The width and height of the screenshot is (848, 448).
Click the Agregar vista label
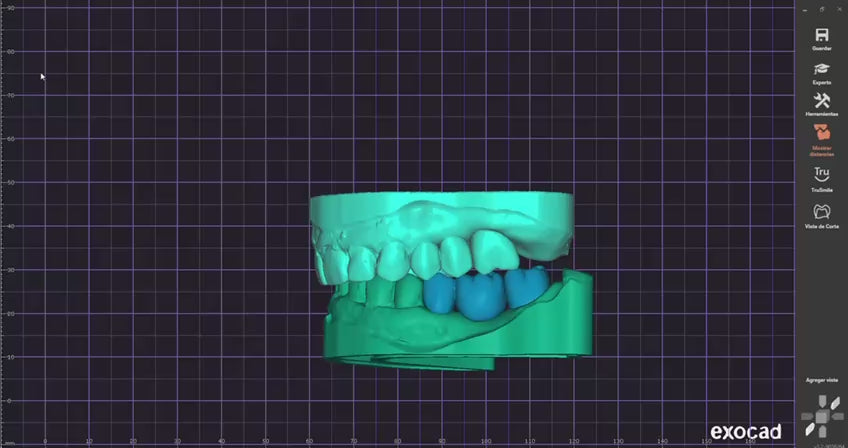click(821, 380)
